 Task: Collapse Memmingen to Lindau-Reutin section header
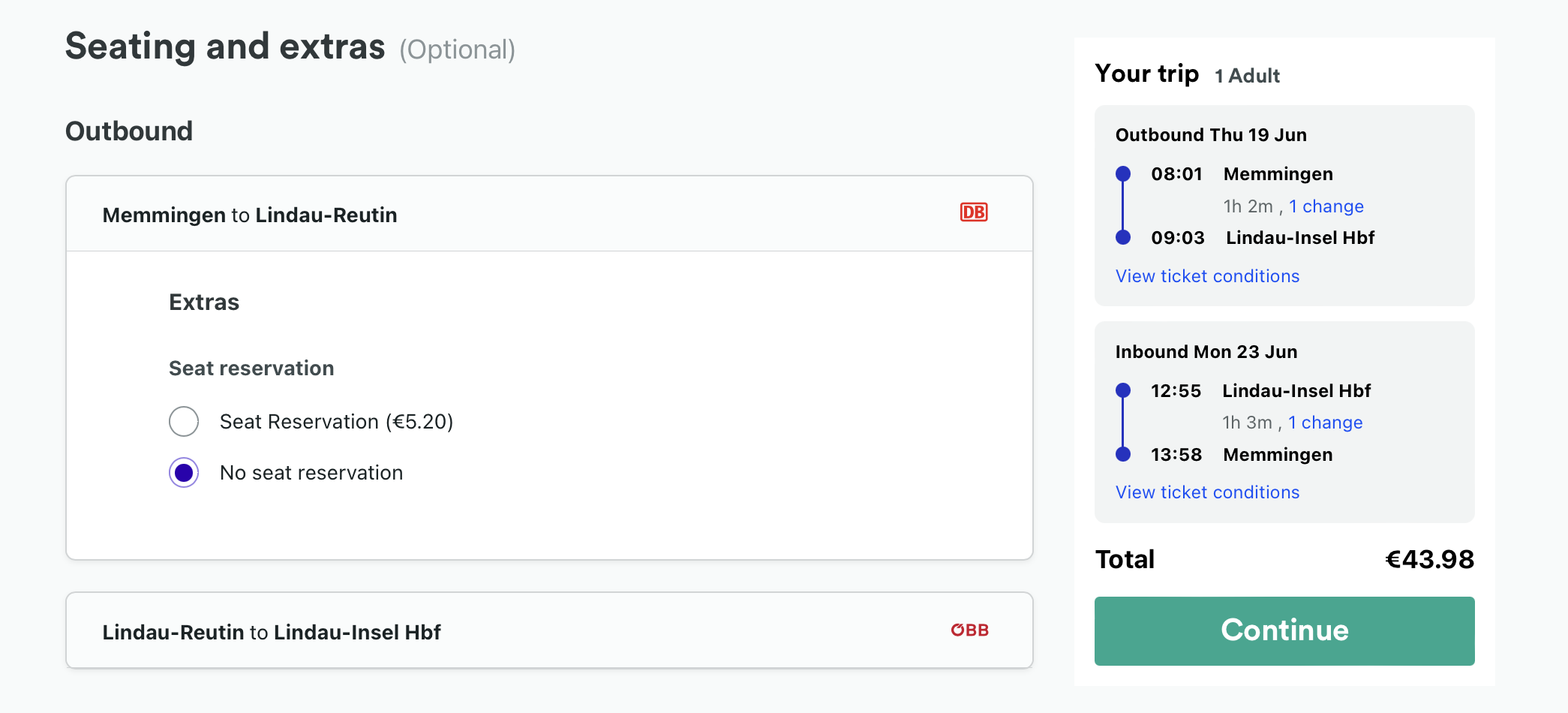(x=549, y=214)
